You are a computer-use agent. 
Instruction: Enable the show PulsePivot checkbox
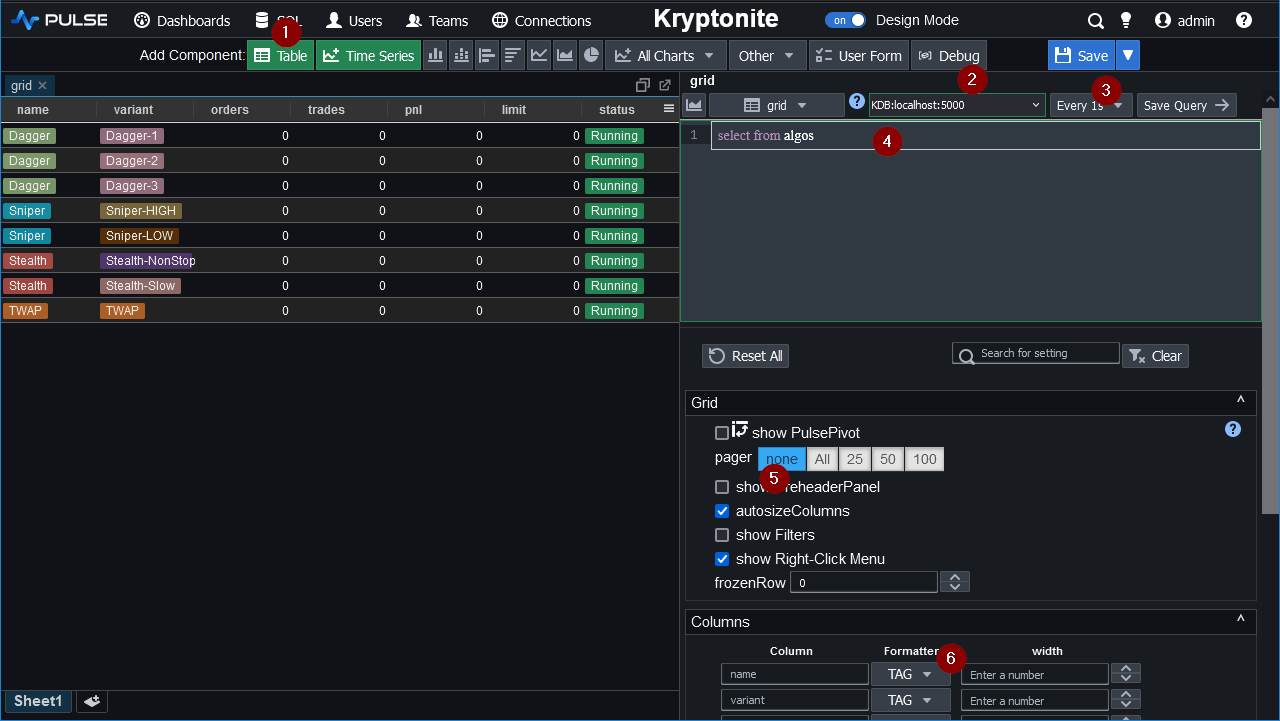click(x=722, y=433)
